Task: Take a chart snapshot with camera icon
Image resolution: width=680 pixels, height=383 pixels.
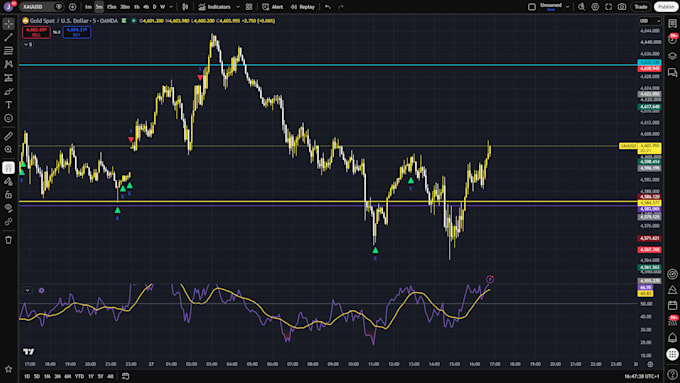Action: coord(622,7)
